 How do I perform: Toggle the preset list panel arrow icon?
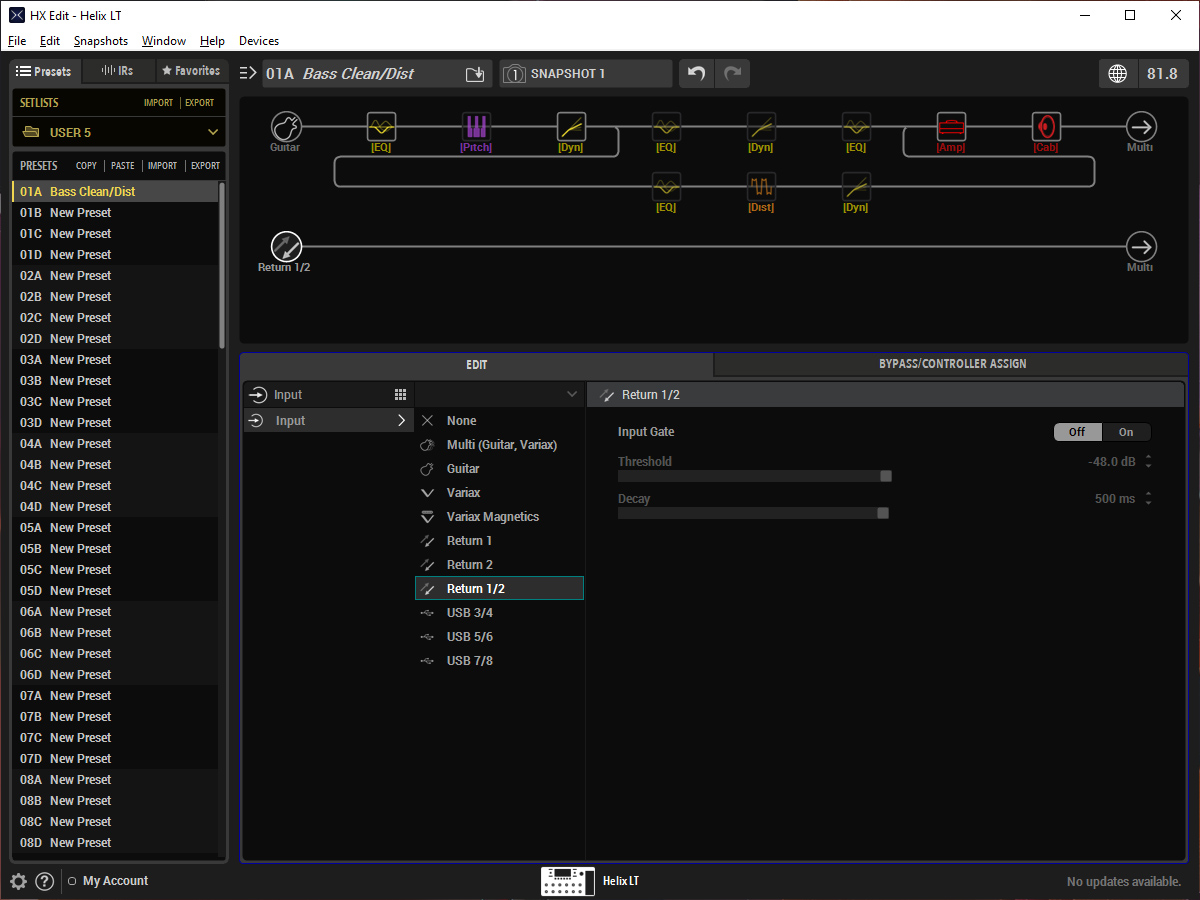(248, 73)
